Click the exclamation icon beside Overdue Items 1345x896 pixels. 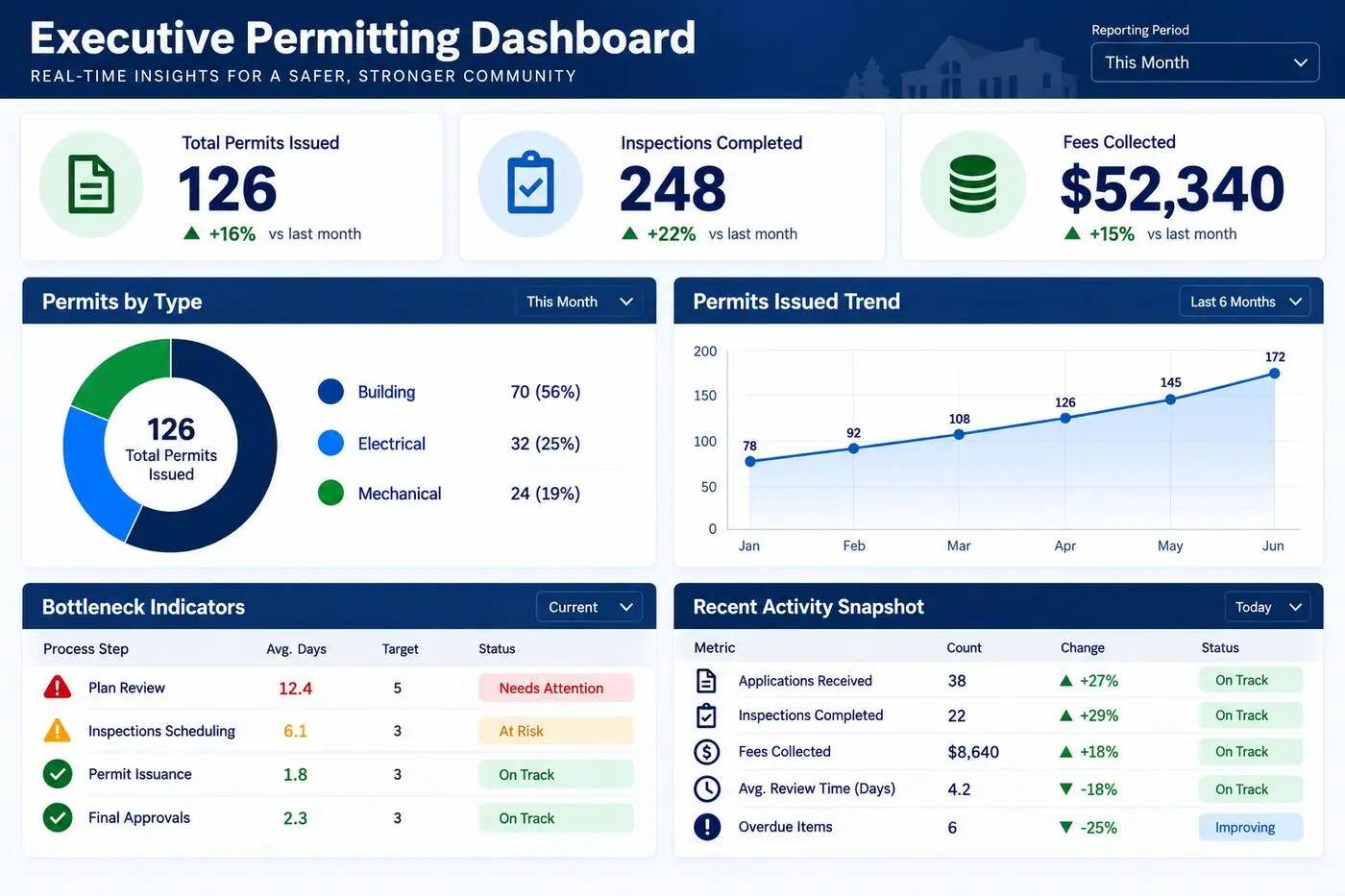coord(707,827)
